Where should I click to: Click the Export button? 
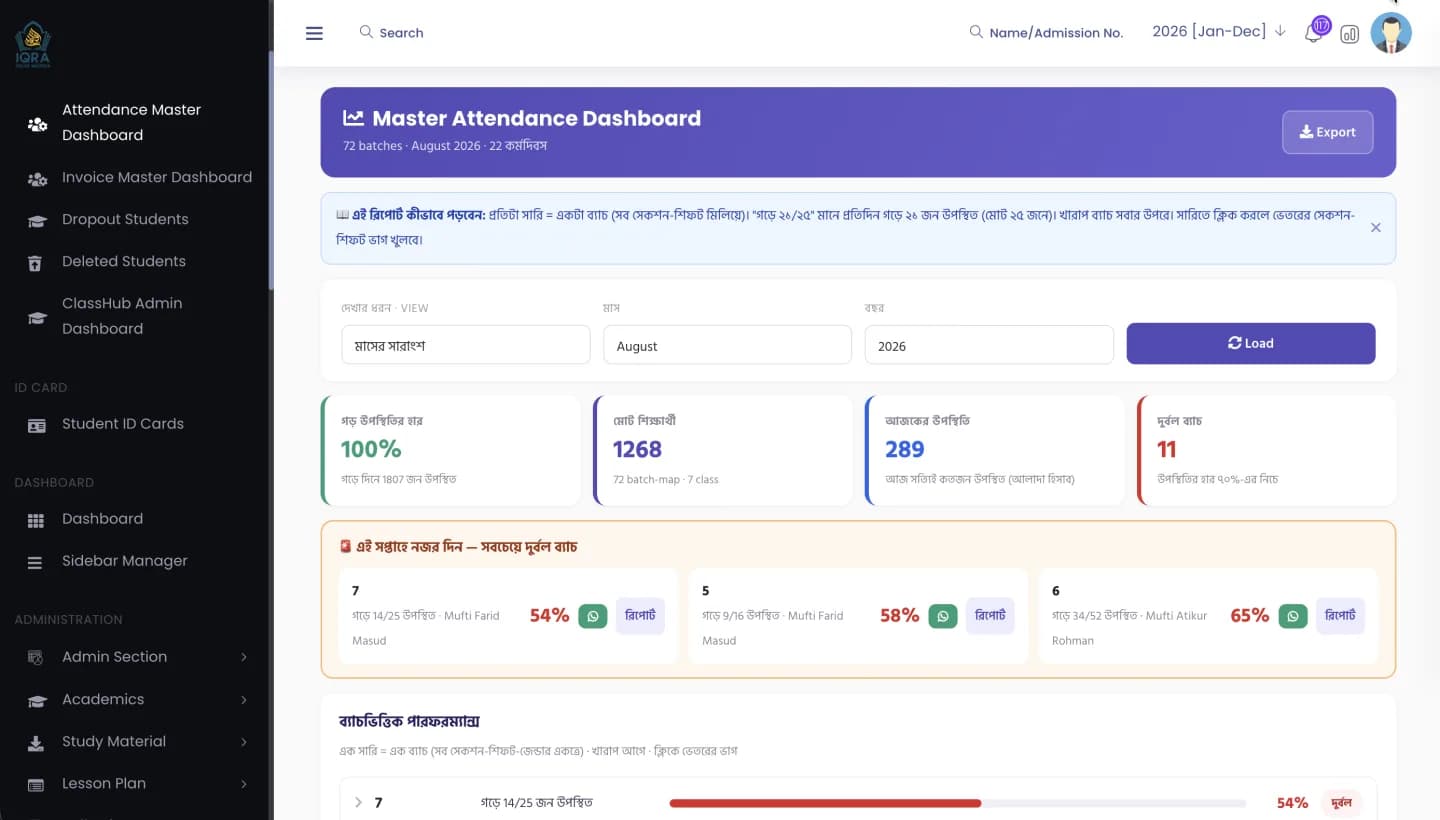(x=1327, y=132)
